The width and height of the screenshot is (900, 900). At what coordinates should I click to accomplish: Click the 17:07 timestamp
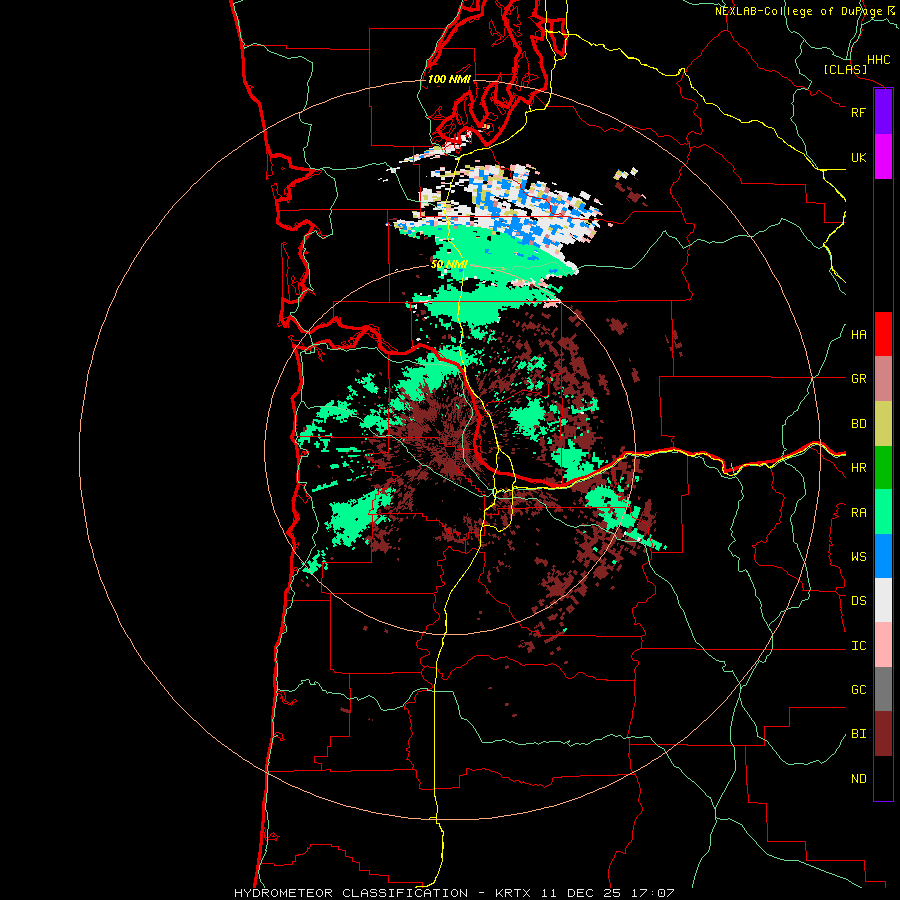click(652, 893)
